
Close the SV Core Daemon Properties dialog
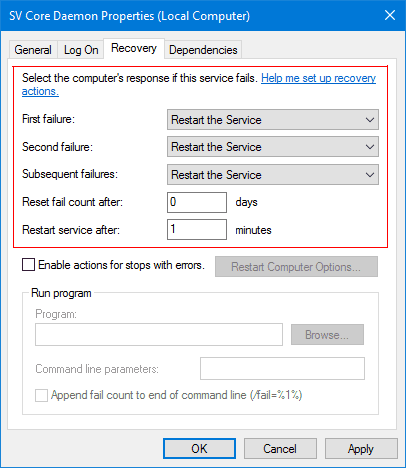(x=390, y=15)
